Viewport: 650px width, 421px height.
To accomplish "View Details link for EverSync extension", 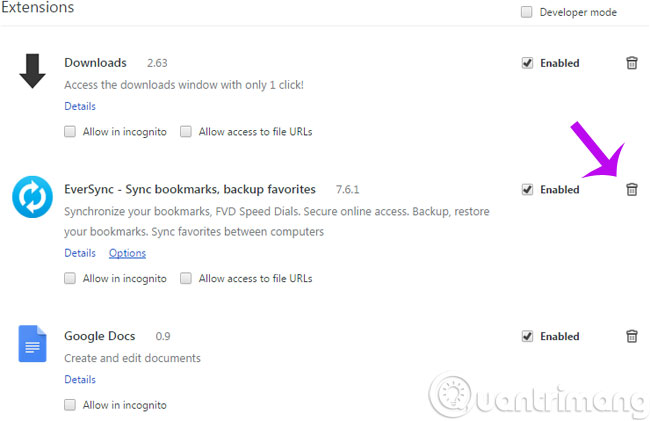I will [x=80, y=253].
